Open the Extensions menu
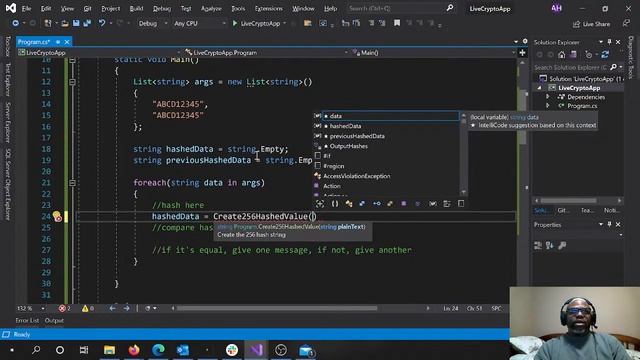 tap(269, 8)
